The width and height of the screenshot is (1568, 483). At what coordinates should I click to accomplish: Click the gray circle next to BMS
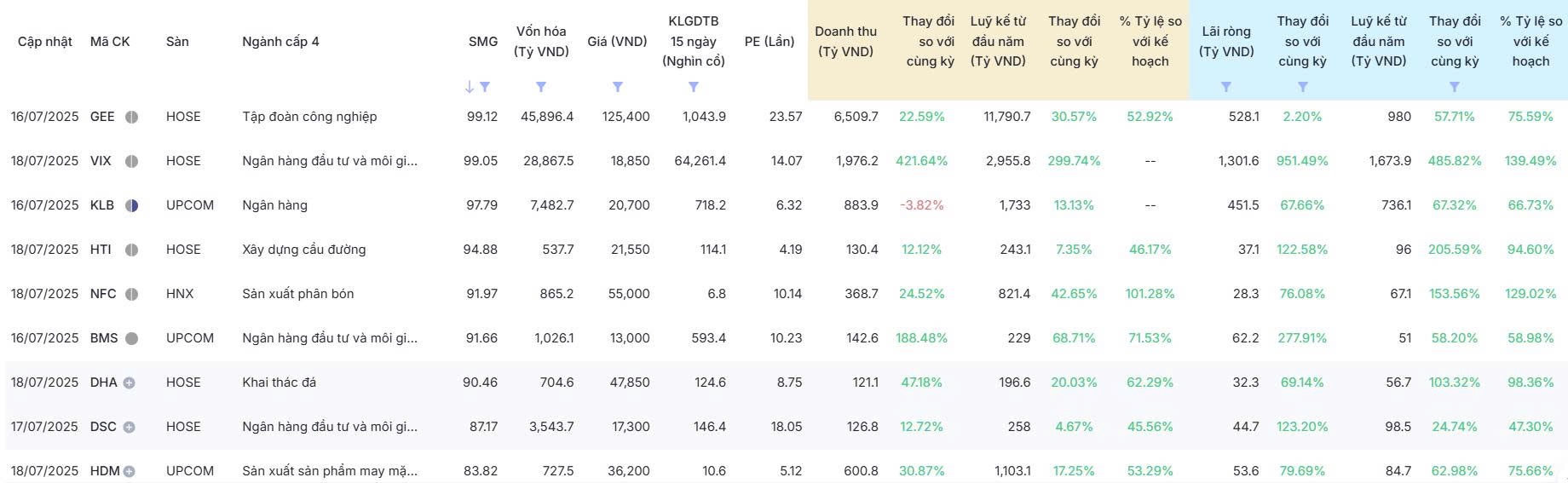click(131, 338)
